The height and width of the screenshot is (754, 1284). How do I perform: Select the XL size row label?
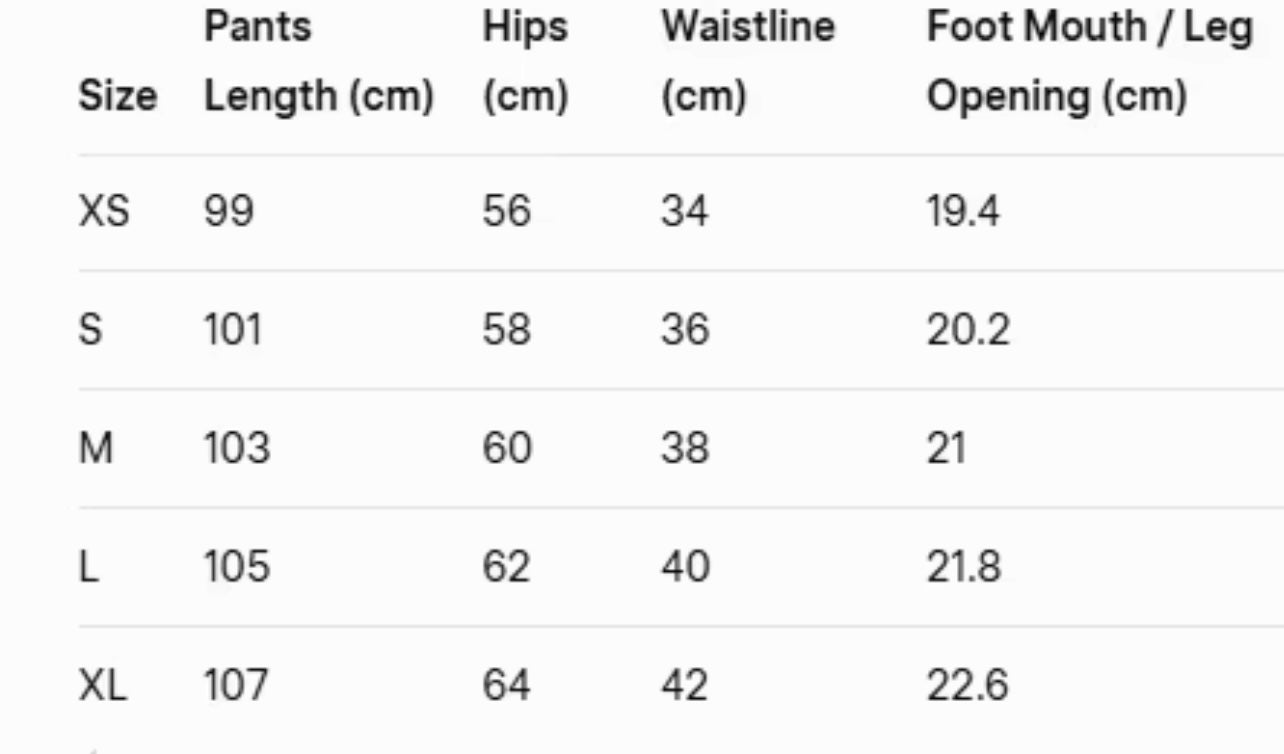(103, 686)
